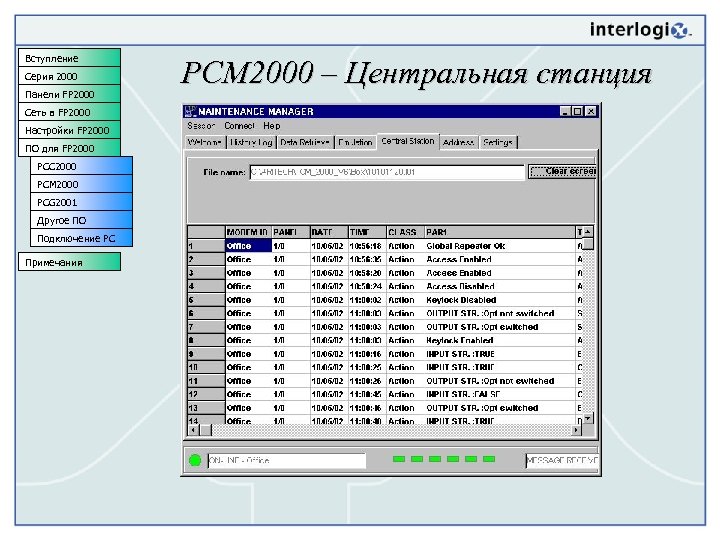
Task: Open the Help menu
Action: click(271, 126)
